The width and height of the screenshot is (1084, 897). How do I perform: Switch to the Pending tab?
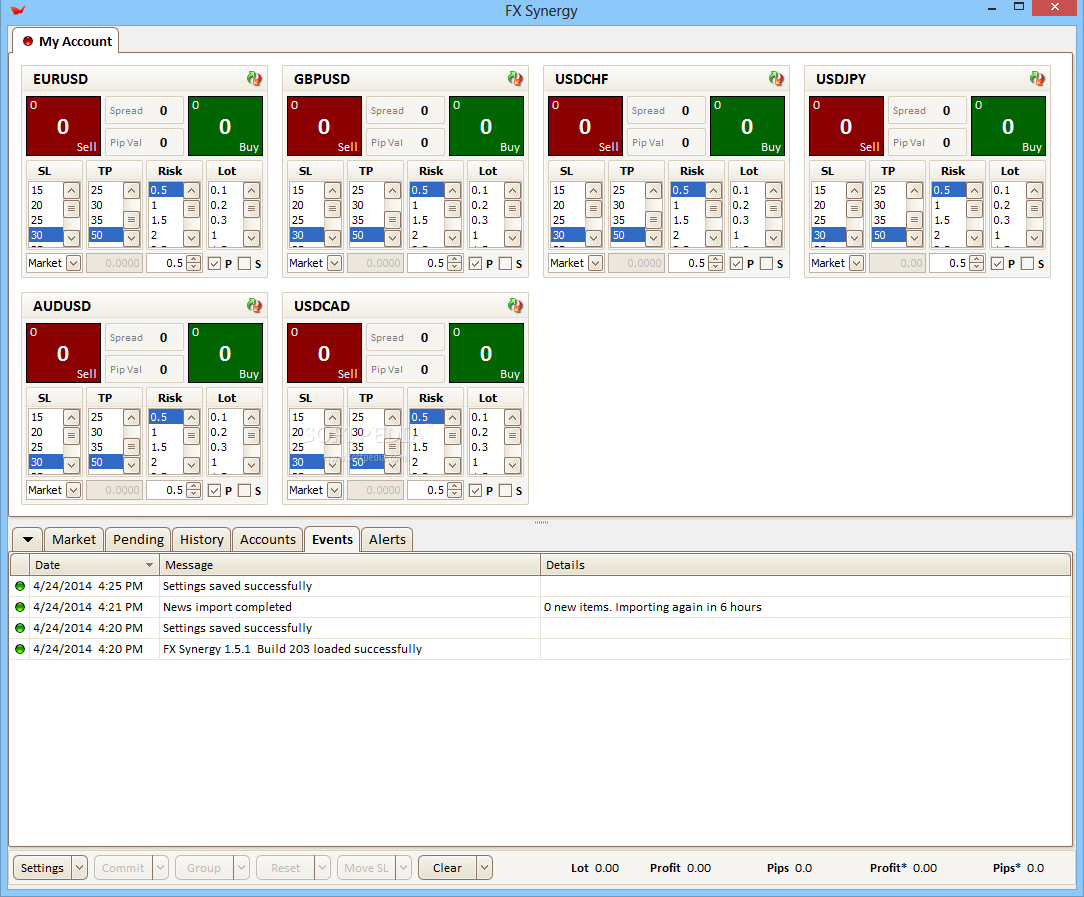coord(138,540)
